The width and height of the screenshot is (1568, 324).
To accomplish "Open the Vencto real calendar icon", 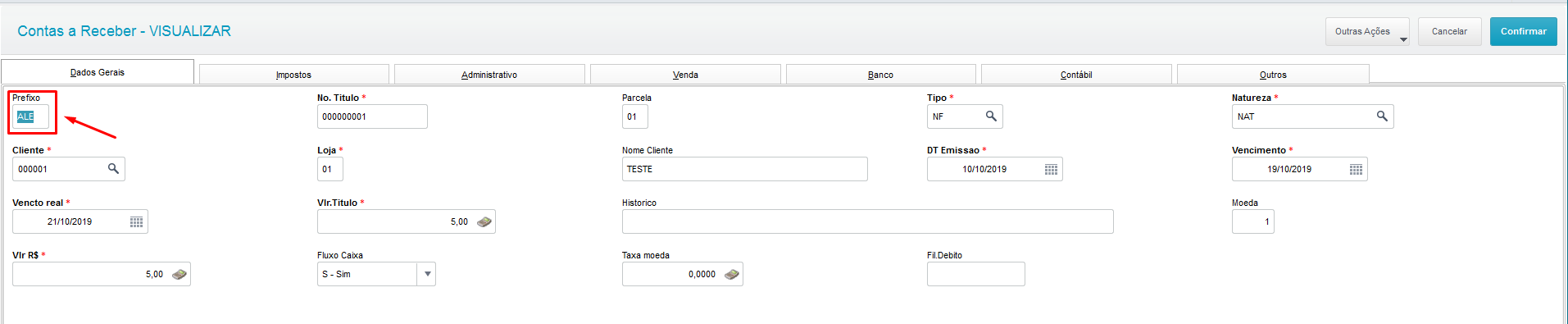I will [136, 221].
